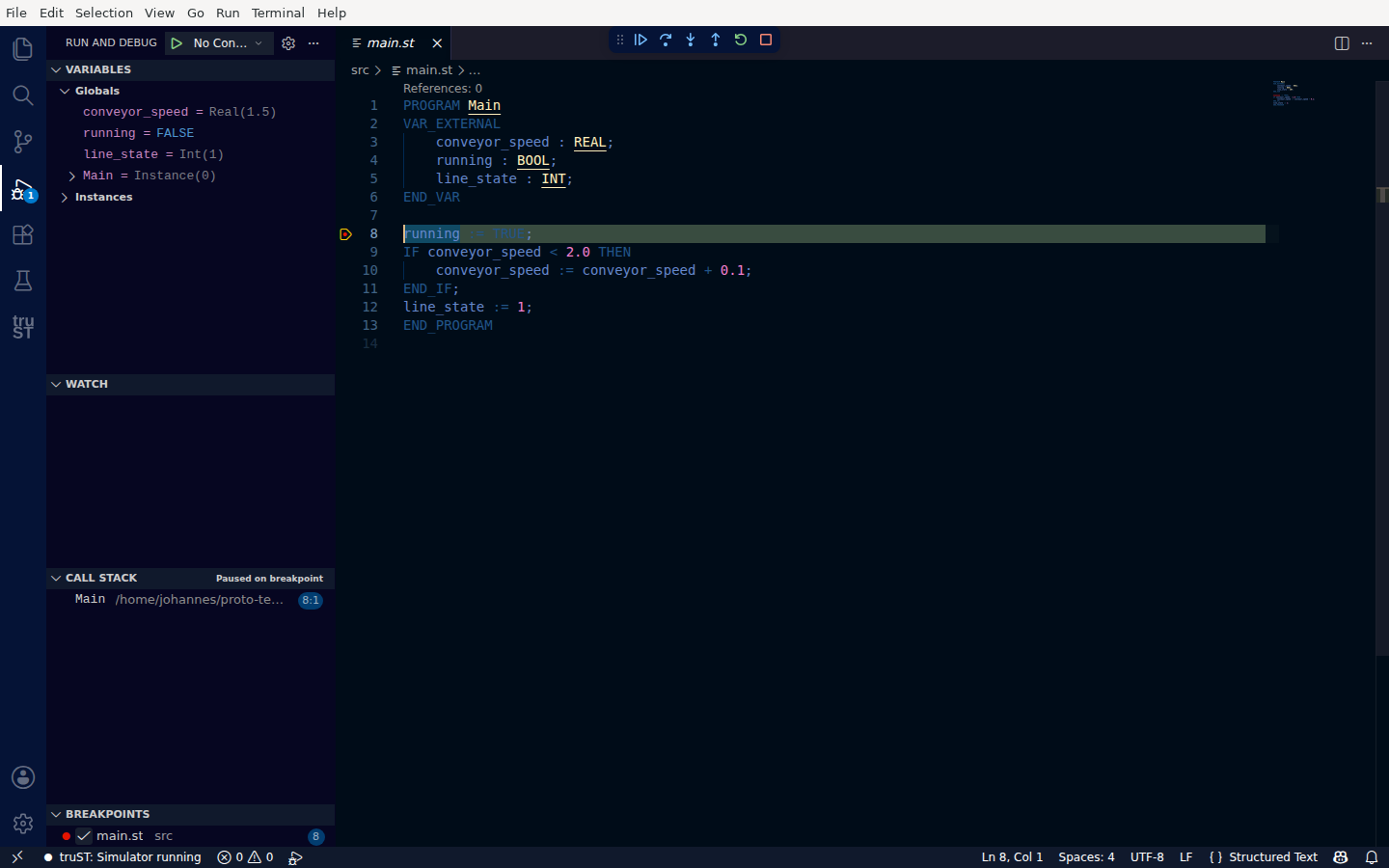
Task: Open editor more actions menu
Action: pyautogui.click(x=1367, y=43)
